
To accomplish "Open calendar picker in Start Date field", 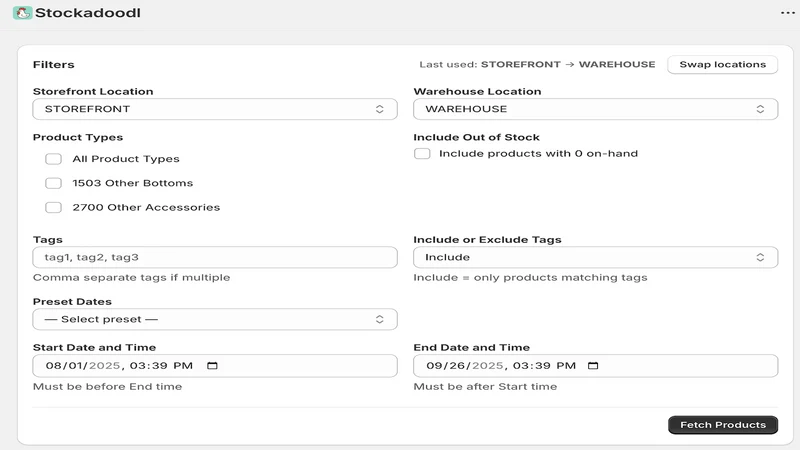I will [212, 366].
